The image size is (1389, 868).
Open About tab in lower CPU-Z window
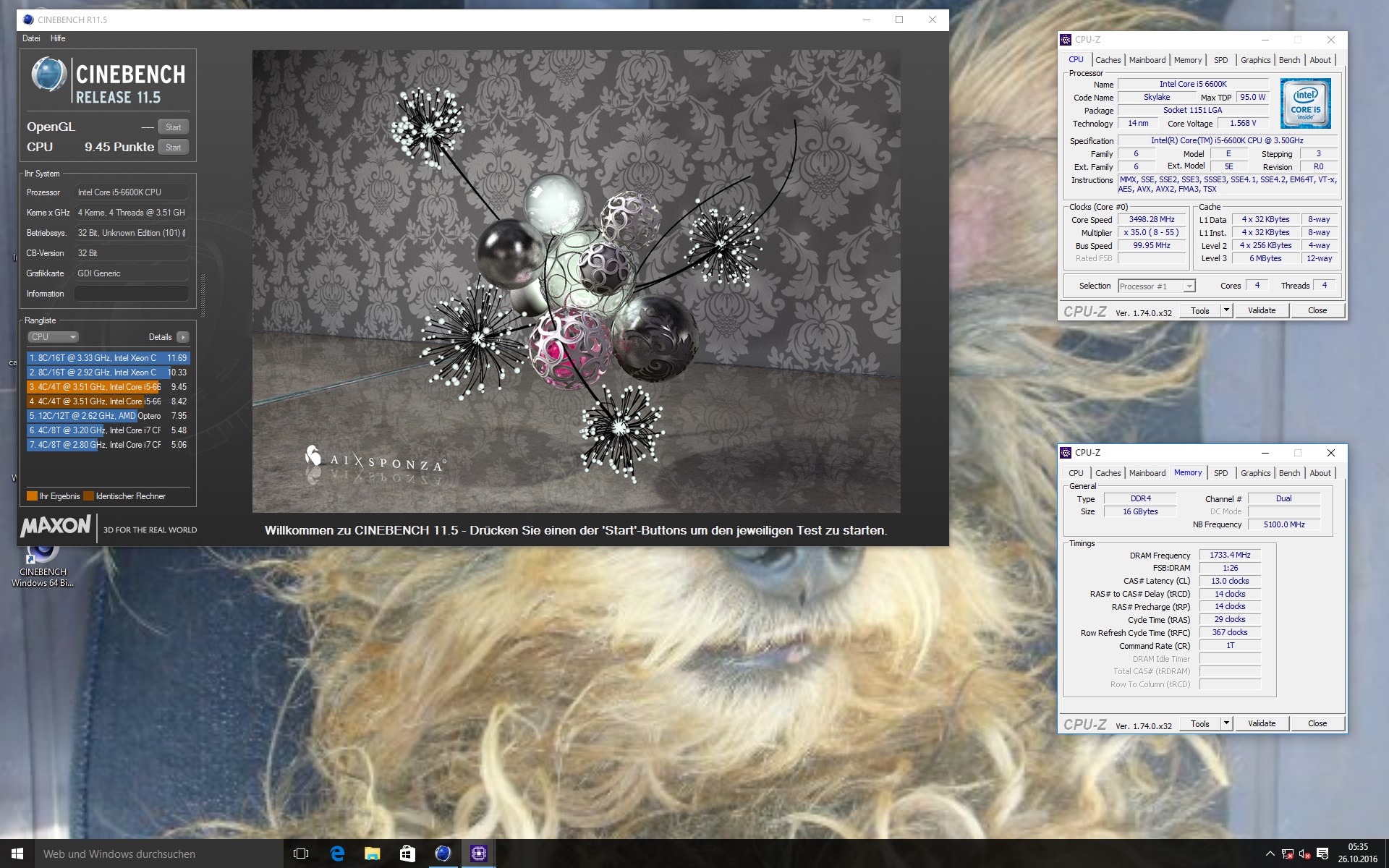(1320, 473)
